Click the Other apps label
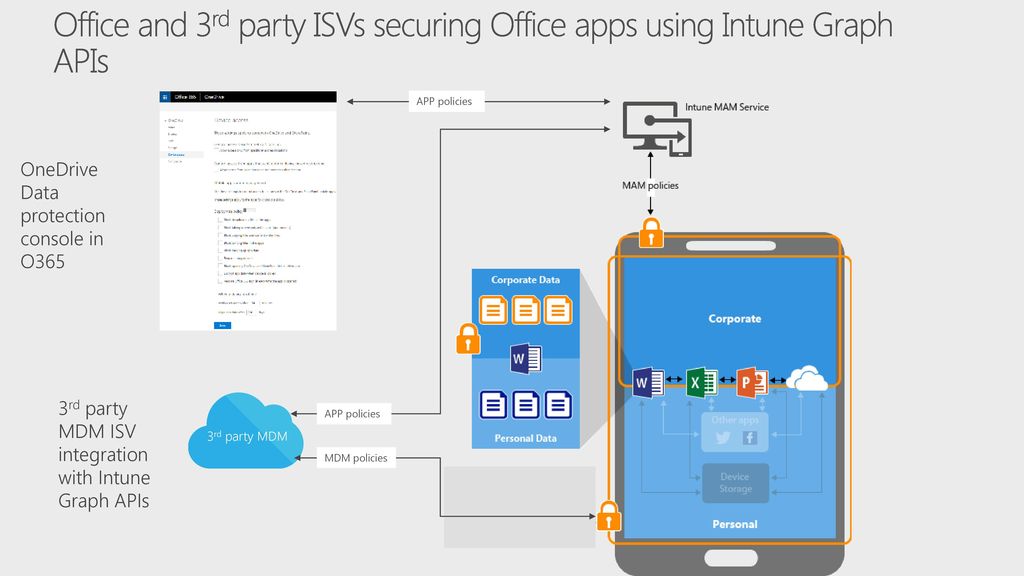Image resolution: width=1024 pixels, height=576 pixels. click(x=735, y=420)
